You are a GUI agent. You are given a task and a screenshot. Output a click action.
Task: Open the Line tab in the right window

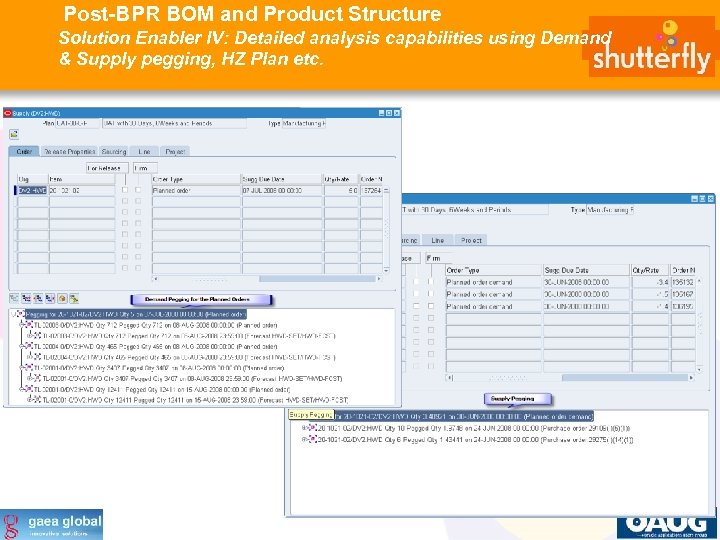click(438, 240)
